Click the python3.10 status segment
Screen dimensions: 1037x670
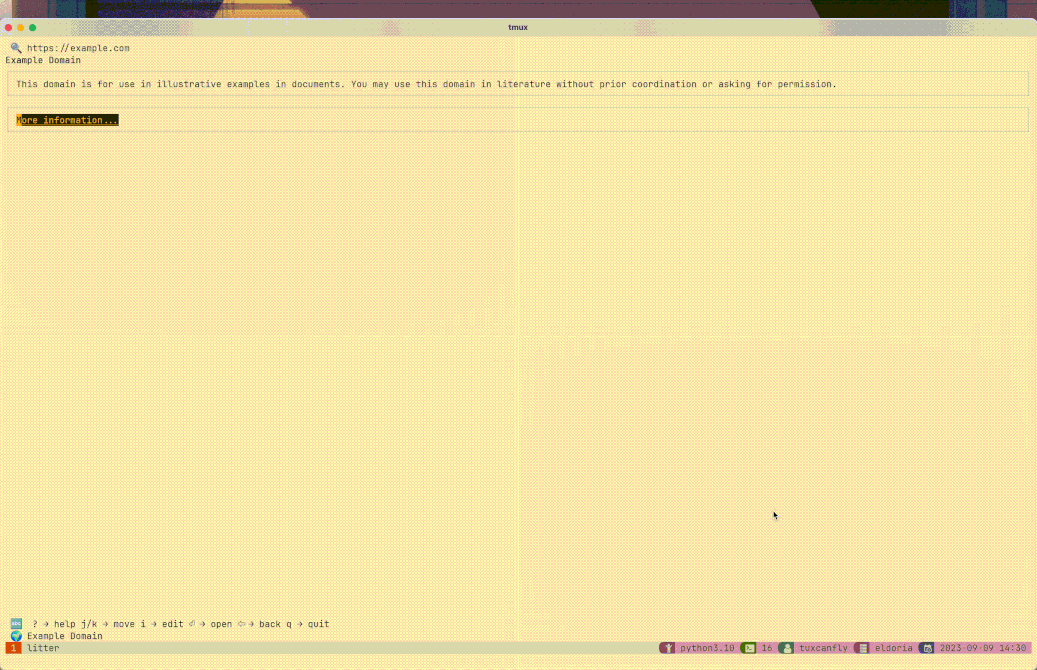pyautogui.click(x=707, y=648)
